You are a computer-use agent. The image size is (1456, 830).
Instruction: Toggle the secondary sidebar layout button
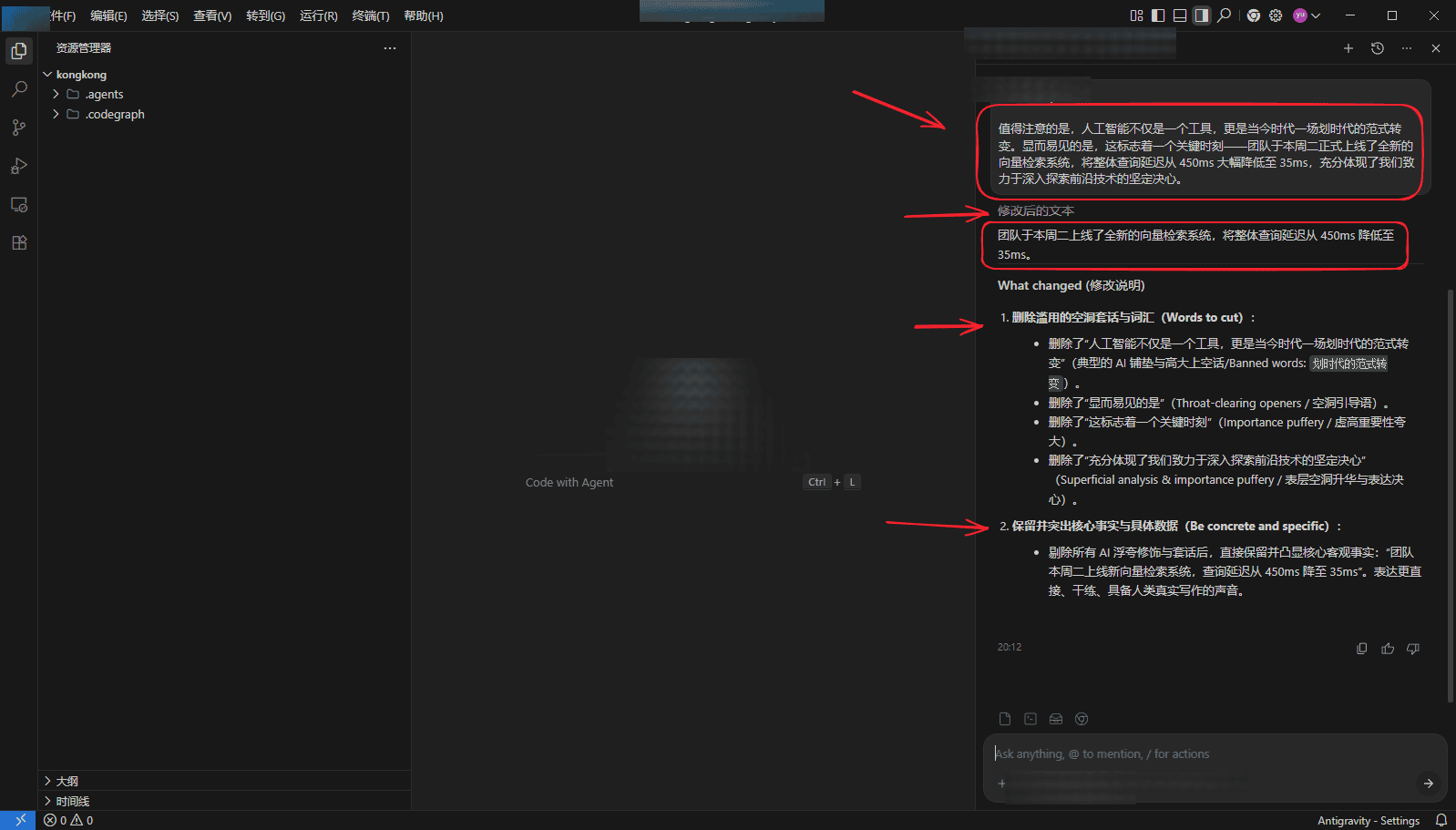(x=1202, y=15)
